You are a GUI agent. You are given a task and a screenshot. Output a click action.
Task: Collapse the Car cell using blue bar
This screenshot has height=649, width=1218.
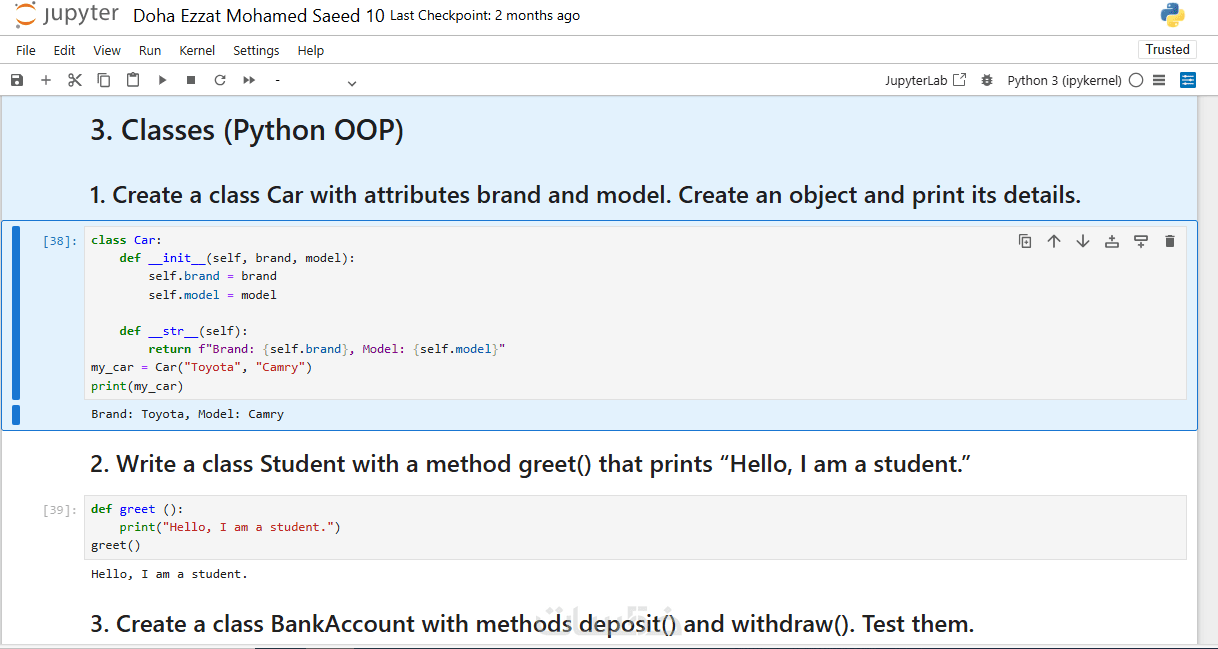click(x=16, y=312)
